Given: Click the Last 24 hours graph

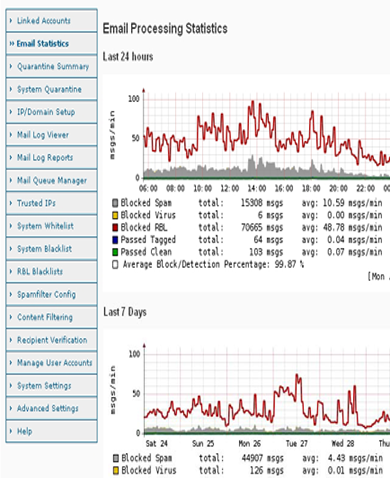Looking at the screenshot, I should tap(267, 136).
